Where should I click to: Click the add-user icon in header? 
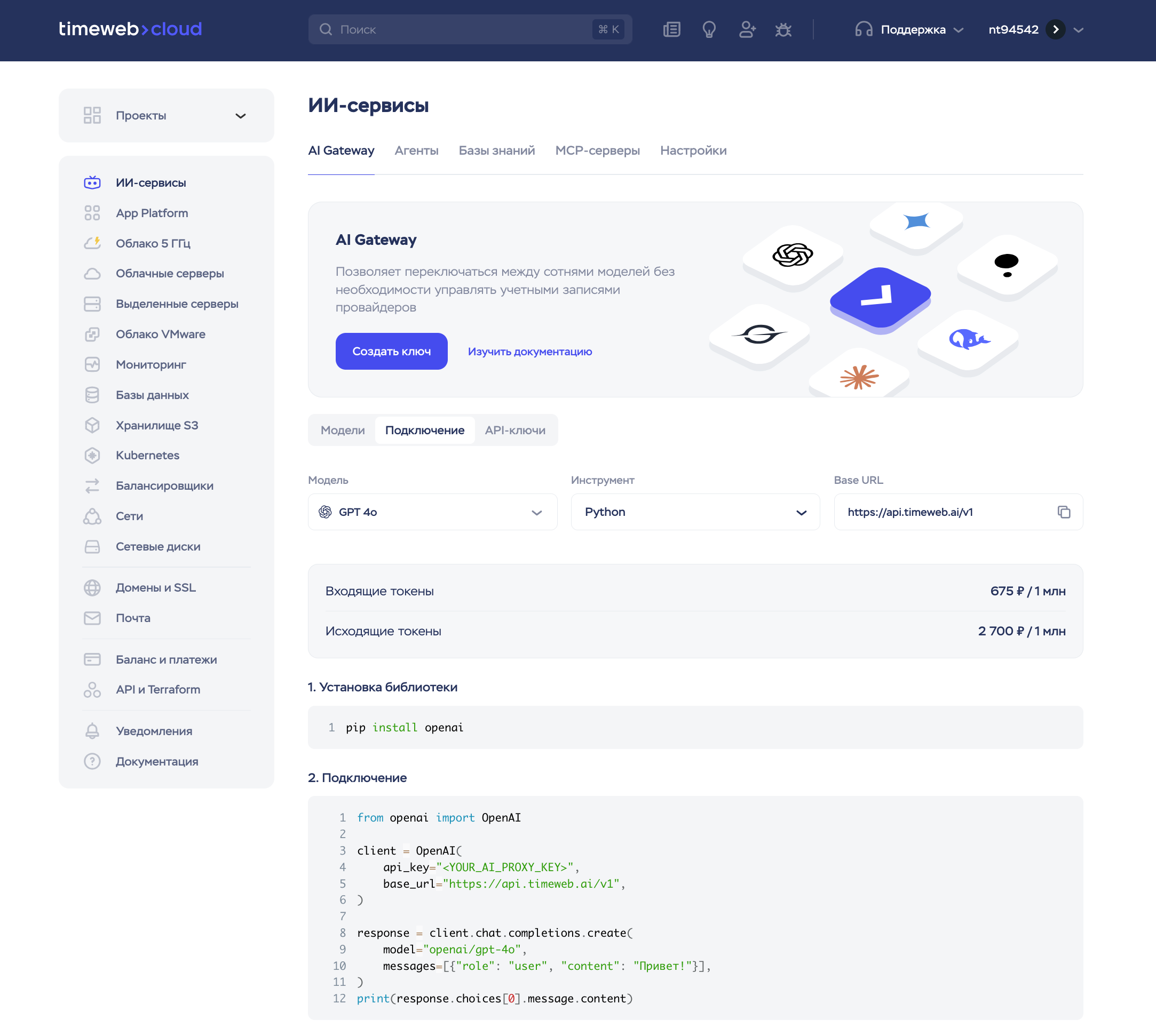[747, 29]
